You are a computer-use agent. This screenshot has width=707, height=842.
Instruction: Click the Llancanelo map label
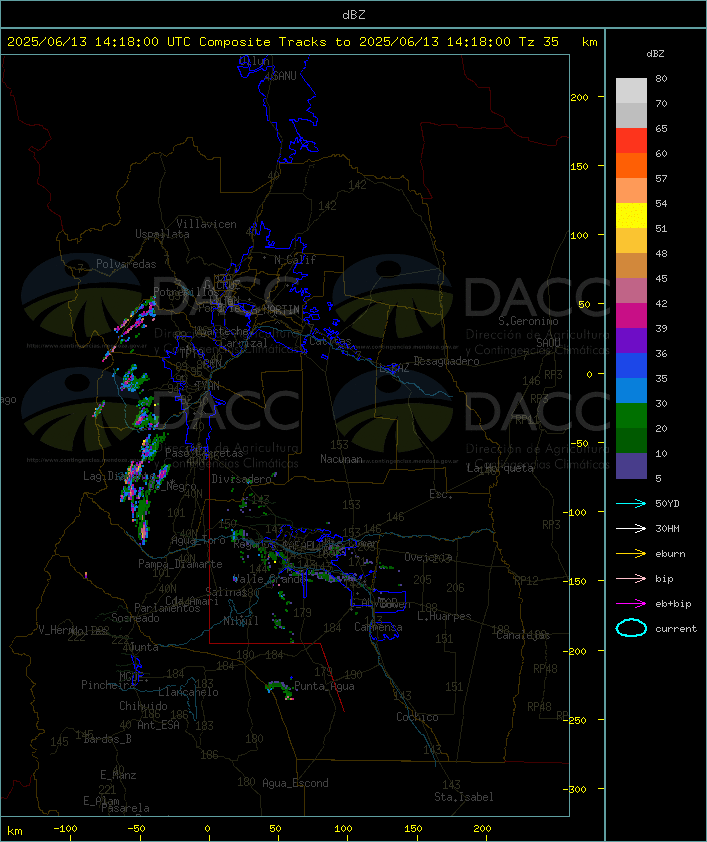188,692
